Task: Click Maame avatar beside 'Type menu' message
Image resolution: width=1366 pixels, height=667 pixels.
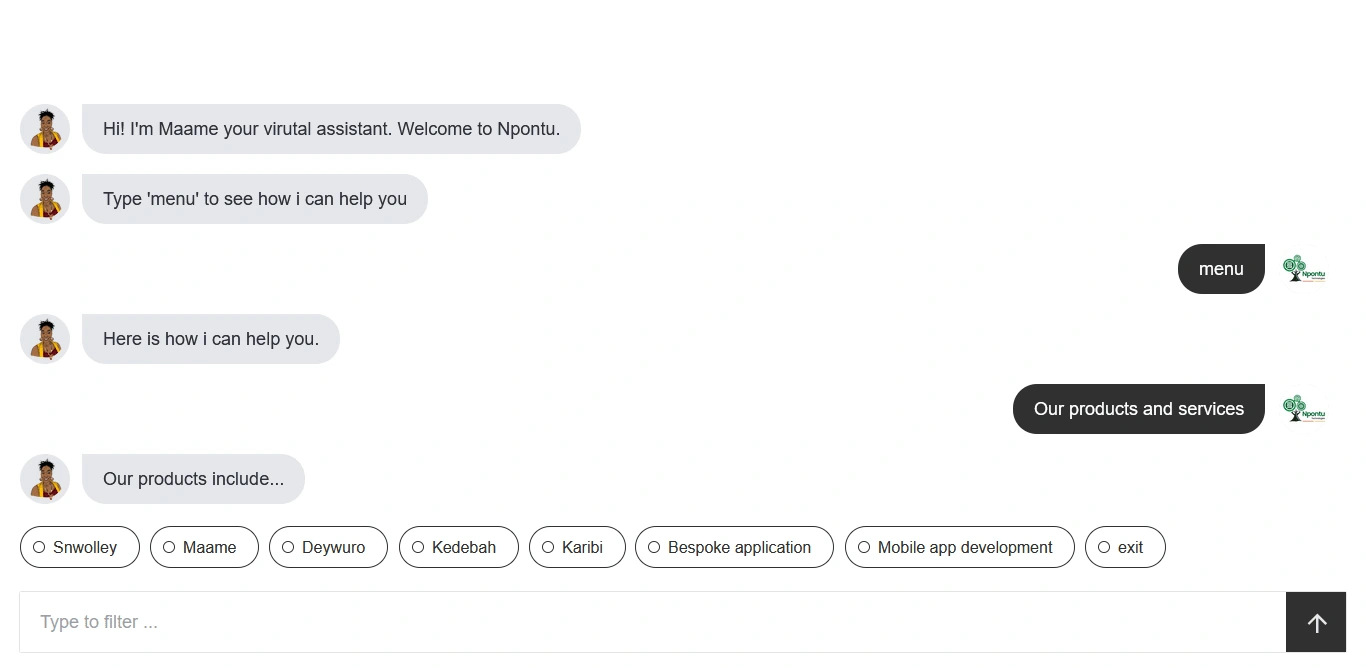Action: click(45, 199)
